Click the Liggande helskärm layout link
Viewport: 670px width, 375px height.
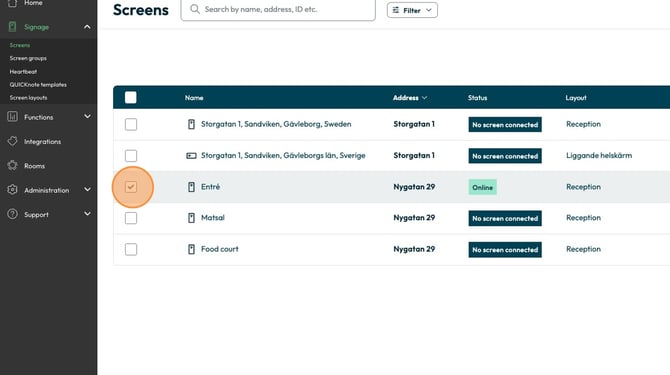point(599,155)
